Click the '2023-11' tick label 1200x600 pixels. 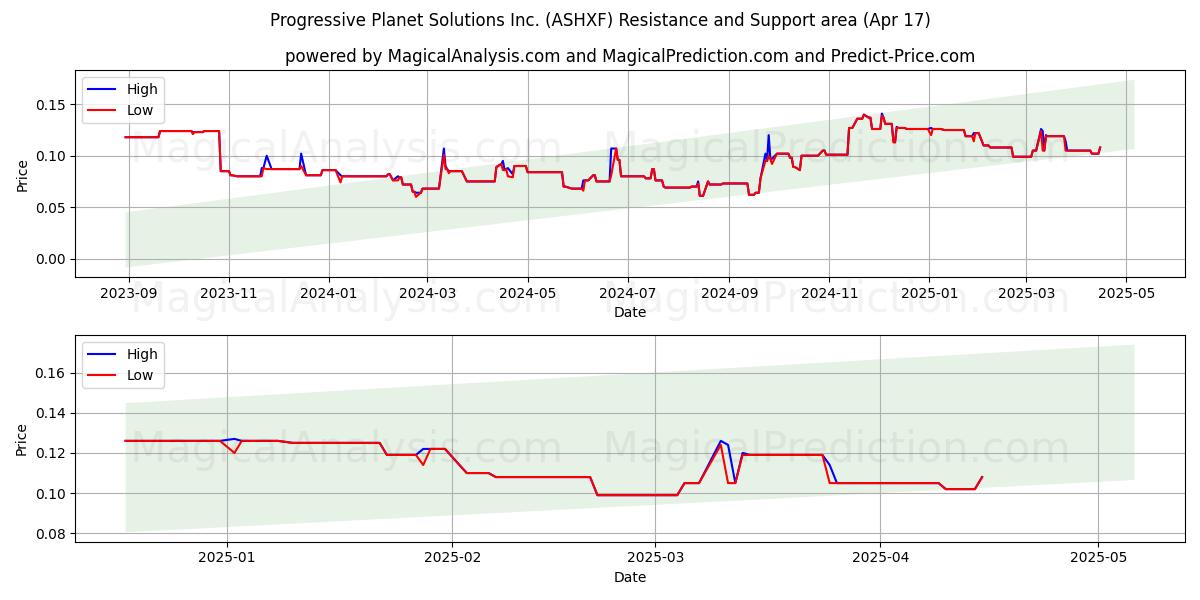pyautogui.click(x=229, y=292)
